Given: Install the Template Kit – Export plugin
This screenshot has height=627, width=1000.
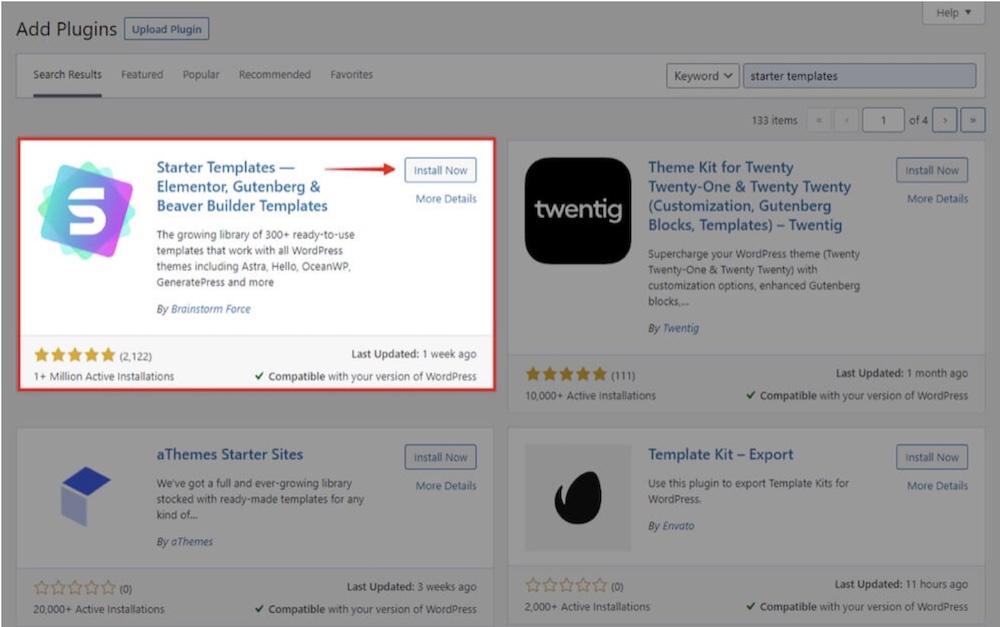Looking at the screenshot, I should (x=932, y=457).
